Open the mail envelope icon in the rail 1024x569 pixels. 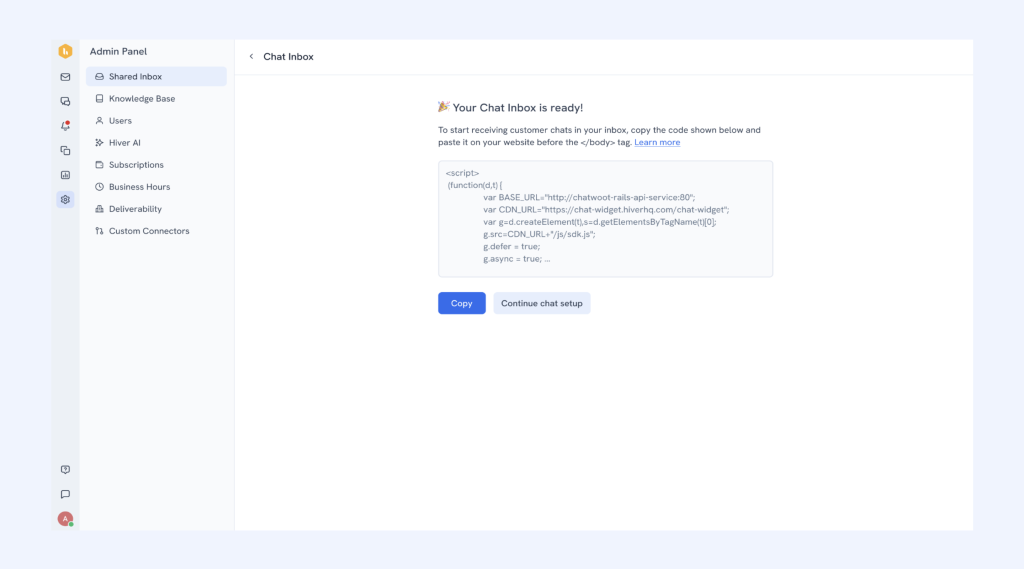click(x=65, y=77)
